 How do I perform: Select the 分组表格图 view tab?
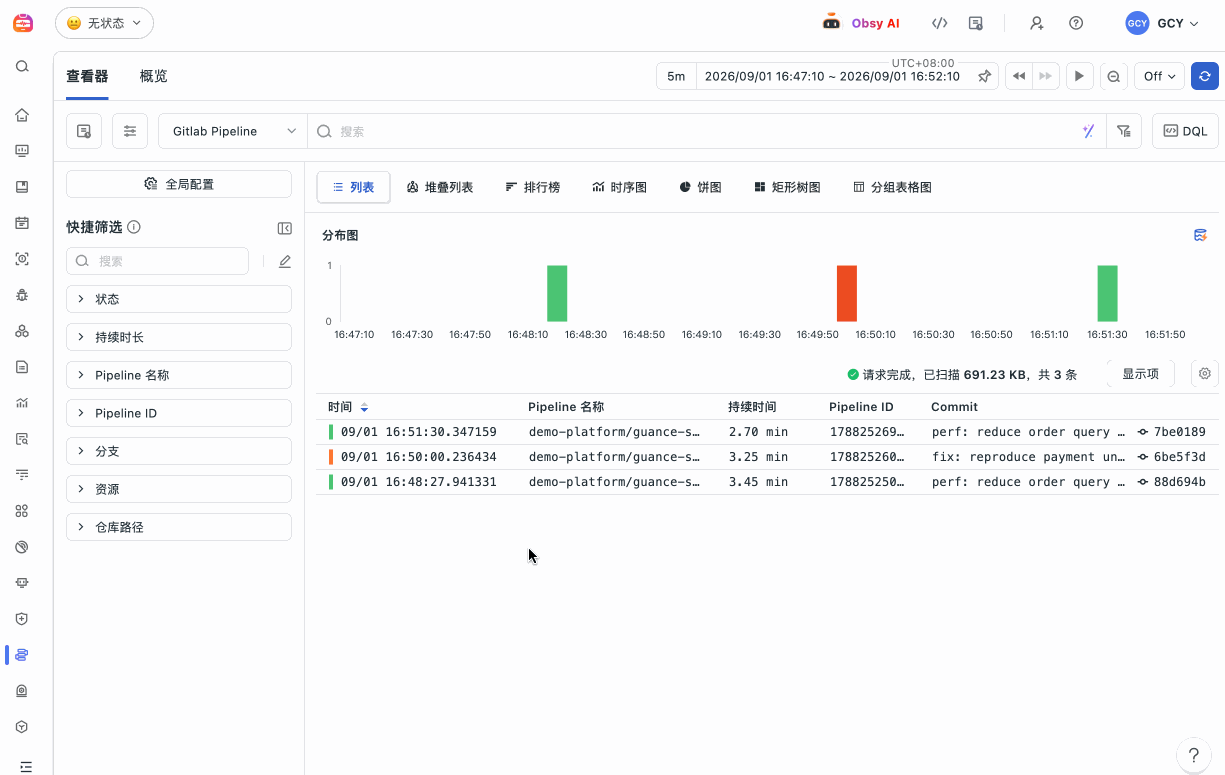point(892,187)
